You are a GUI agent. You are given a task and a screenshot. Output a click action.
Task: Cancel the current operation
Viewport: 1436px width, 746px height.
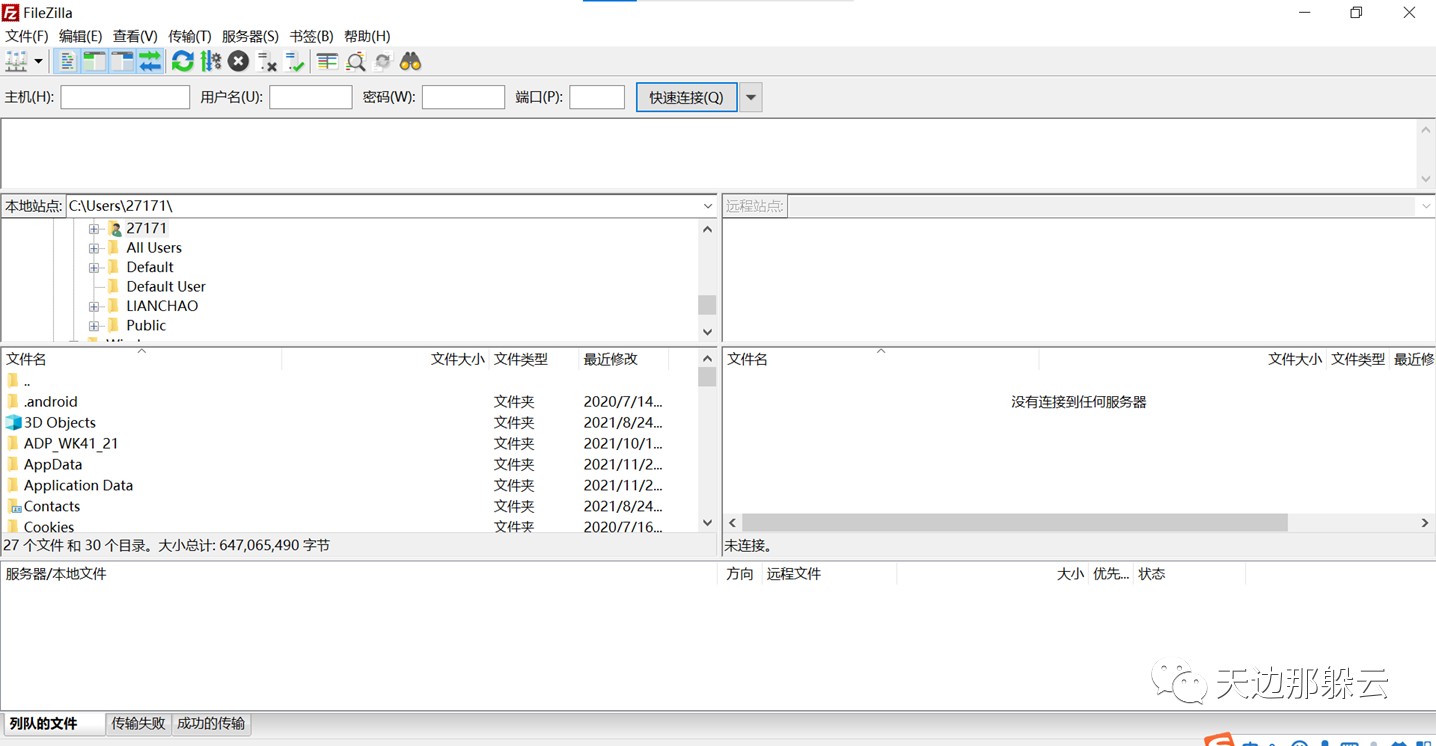pos(238,62)
